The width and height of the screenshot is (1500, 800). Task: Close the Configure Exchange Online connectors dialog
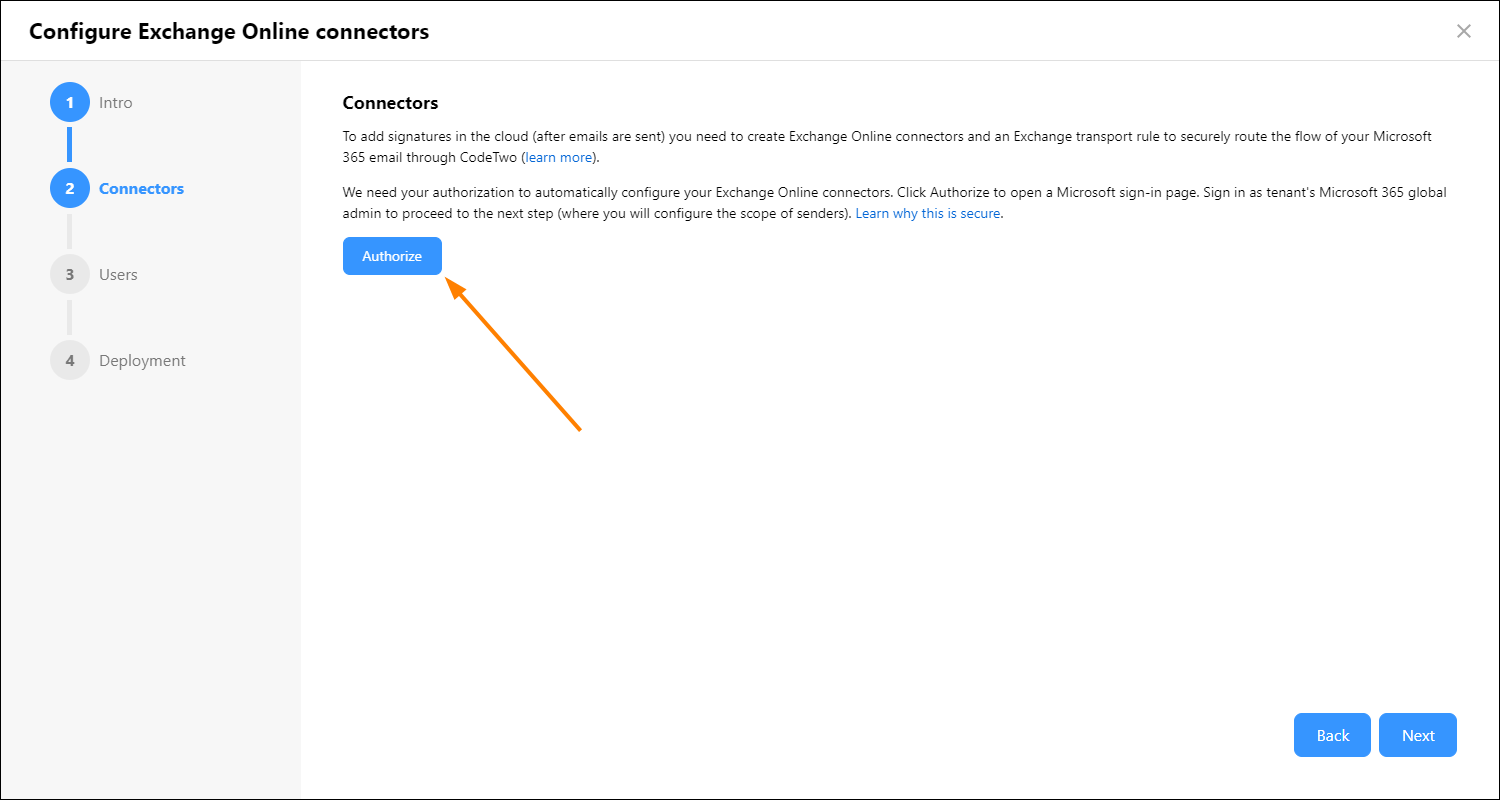pos(1464,31)
